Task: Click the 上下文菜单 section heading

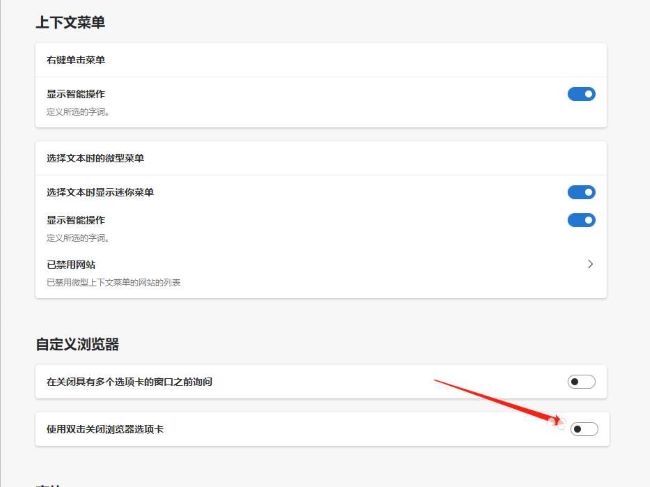Action: [x=70, y=22]
